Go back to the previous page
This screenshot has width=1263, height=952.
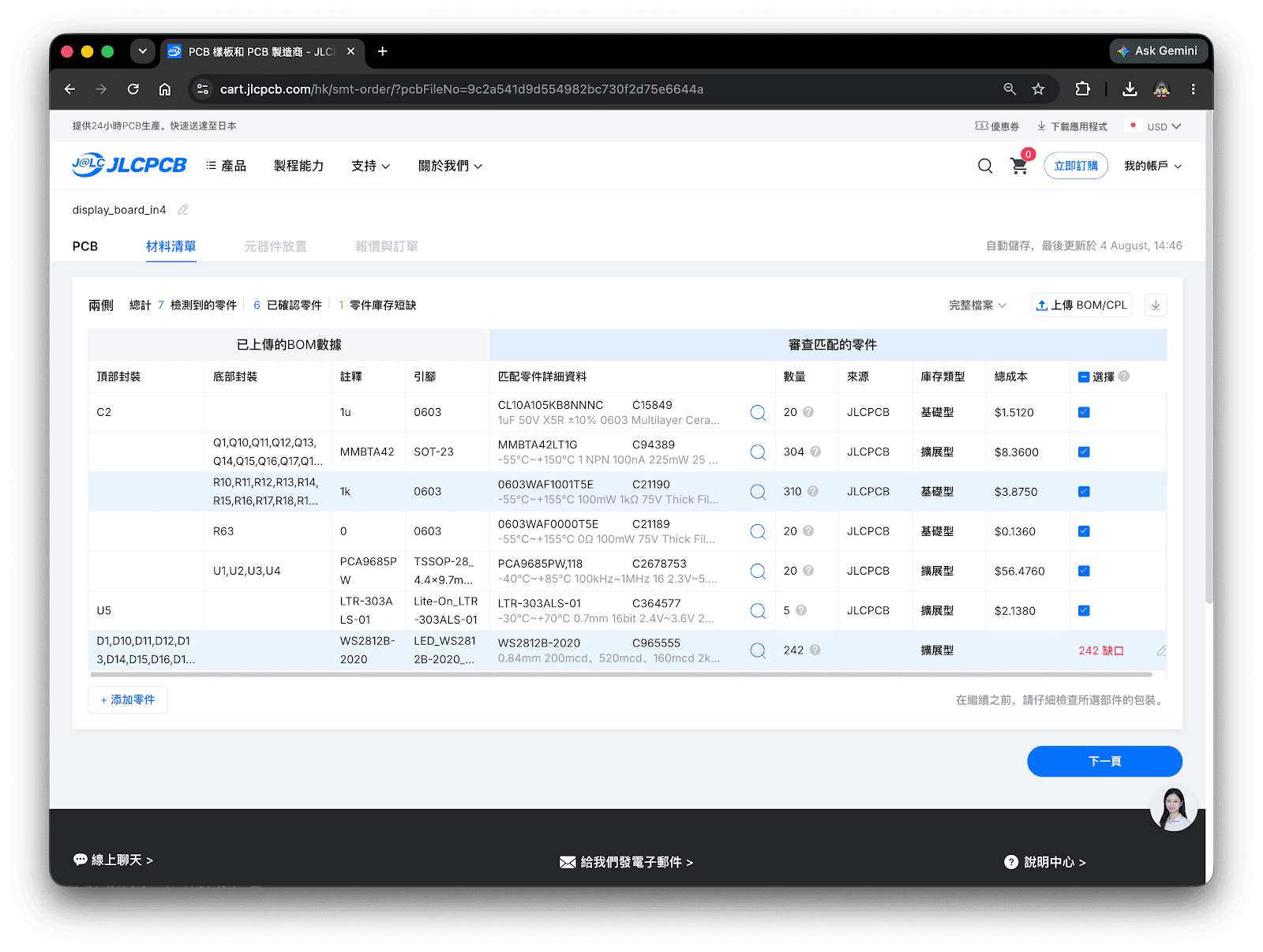click(x=69, y=89)
